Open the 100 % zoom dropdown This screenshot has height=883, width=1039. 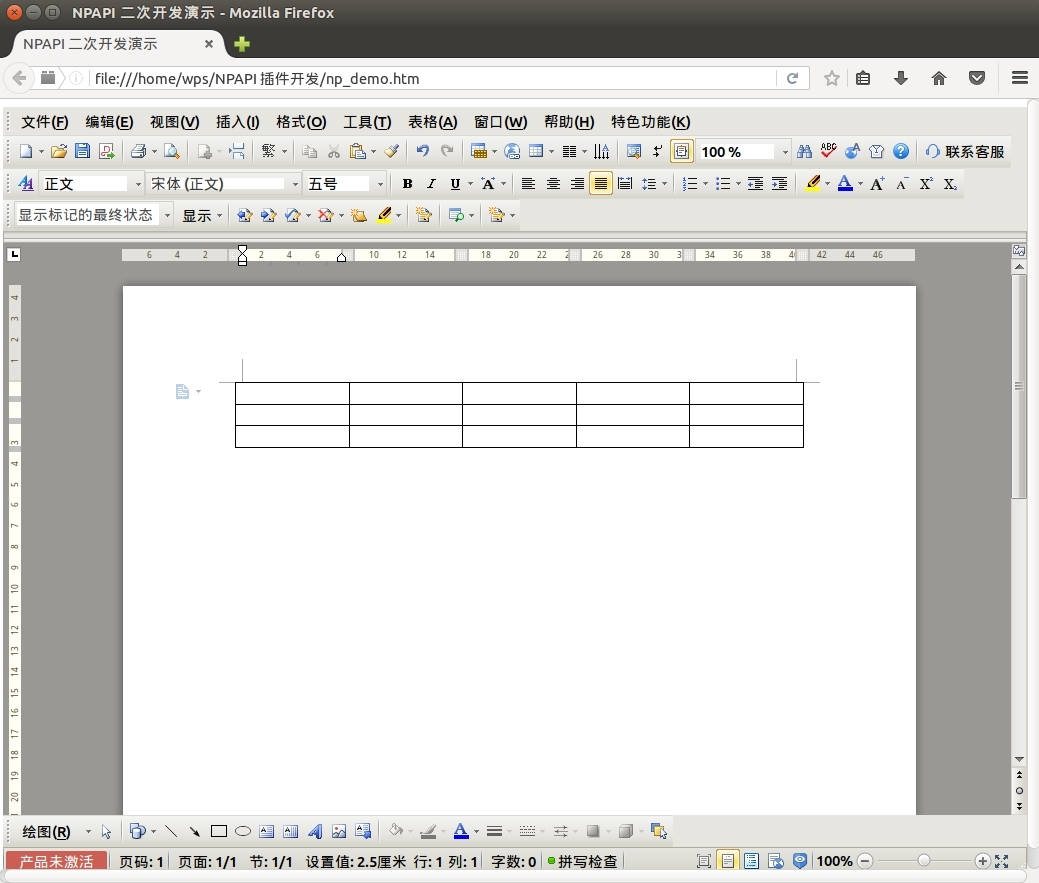[785, 152]
